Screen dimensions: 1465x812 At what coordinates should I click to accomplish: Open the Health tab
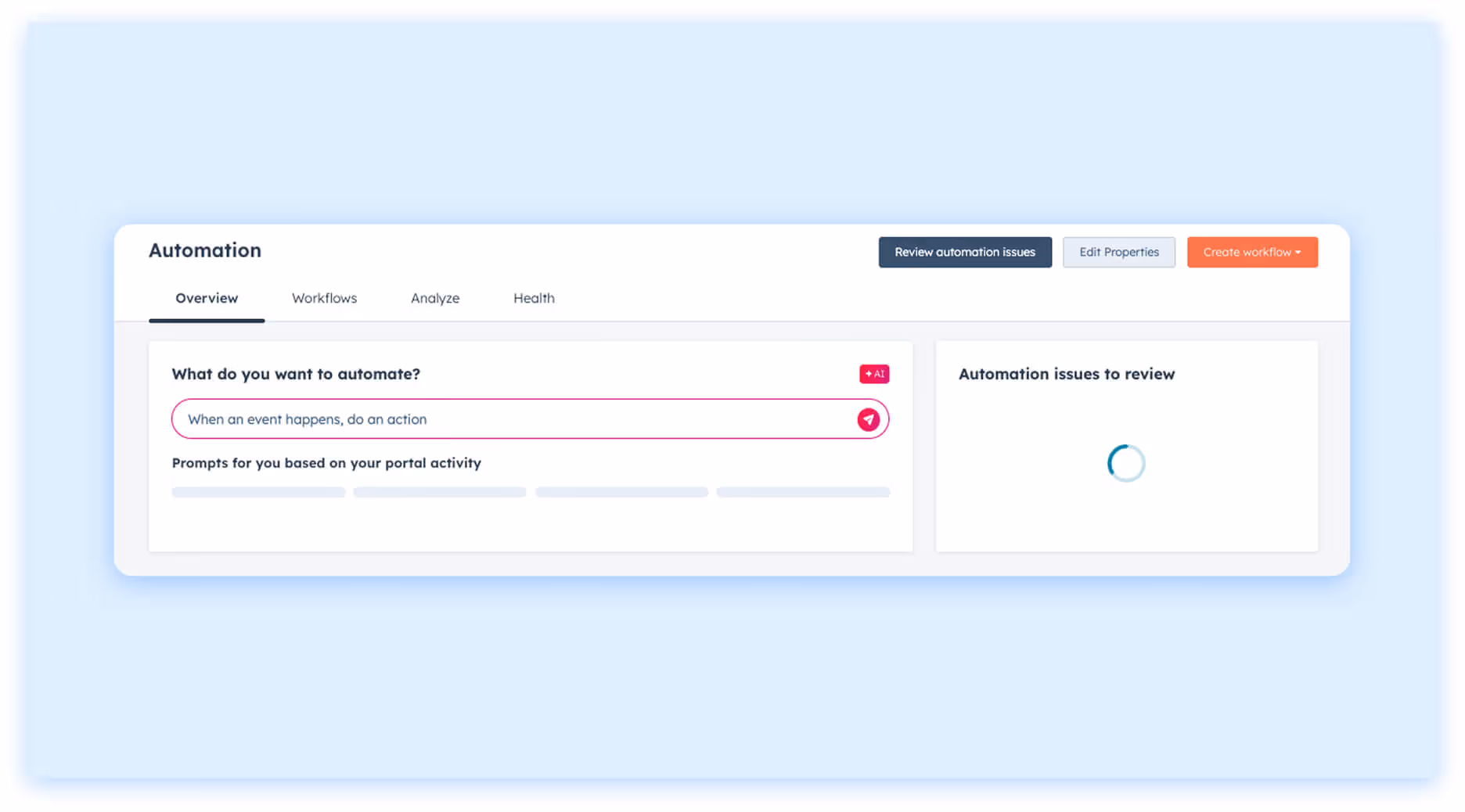534,298
